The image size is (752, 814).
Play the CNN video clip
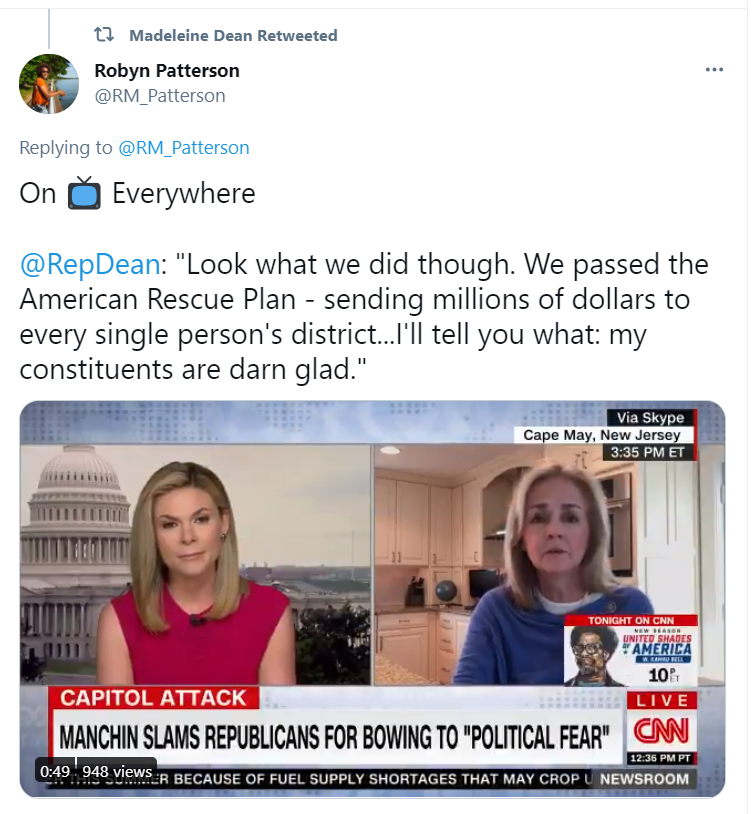click(x=372, y=599)
